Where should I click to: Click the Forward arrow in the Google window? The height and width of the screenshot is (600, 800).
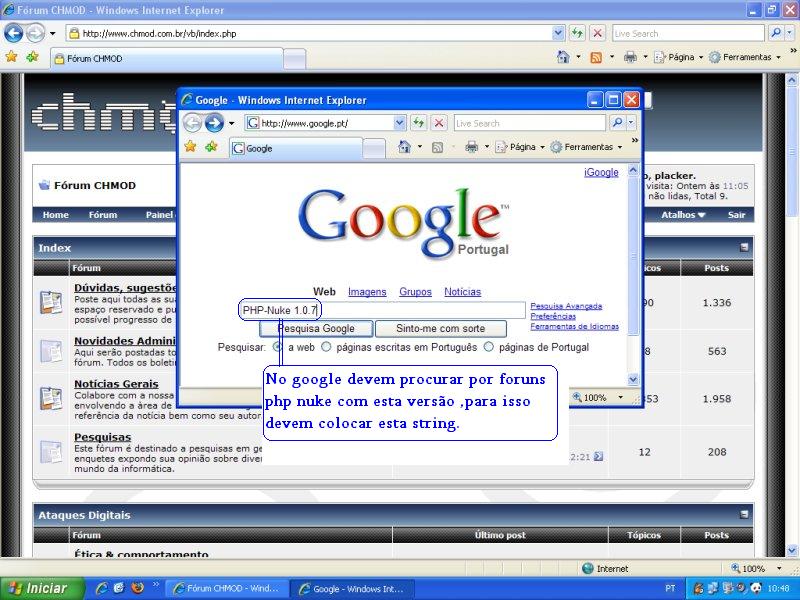pos(214,123)
